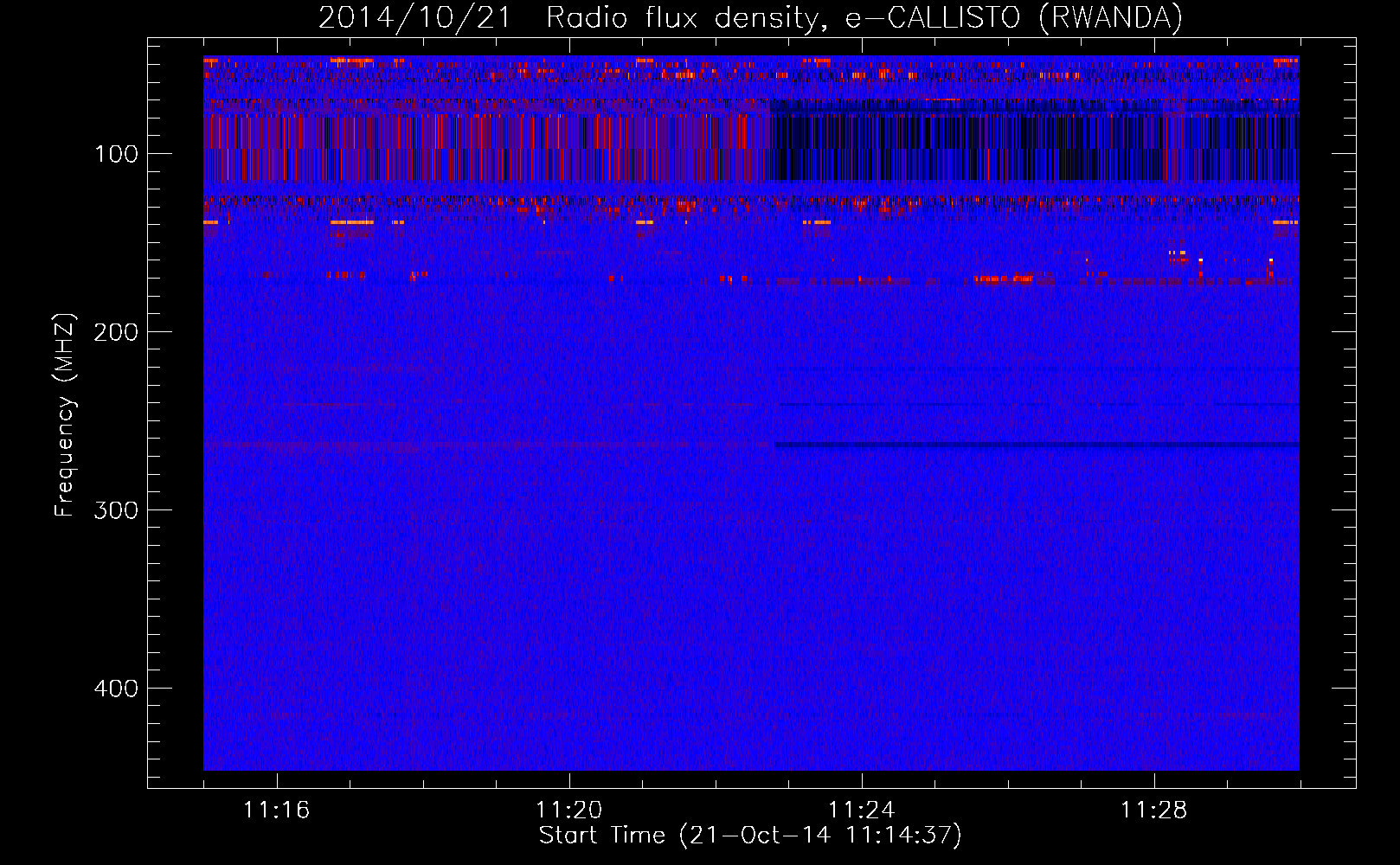Image resolution: width=1400 pixels, height=865 pixels.
Task: Click the 11:20 time tick label
Action: tap(568, 810)
